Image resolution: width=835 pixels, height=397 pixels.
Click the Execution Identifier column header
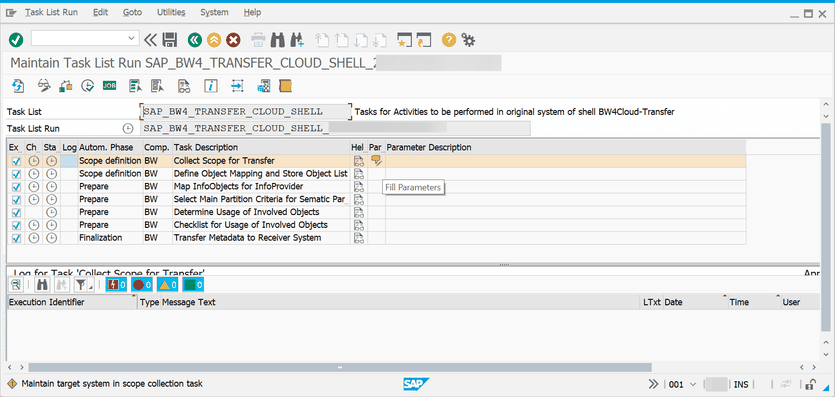click(72, 302)
